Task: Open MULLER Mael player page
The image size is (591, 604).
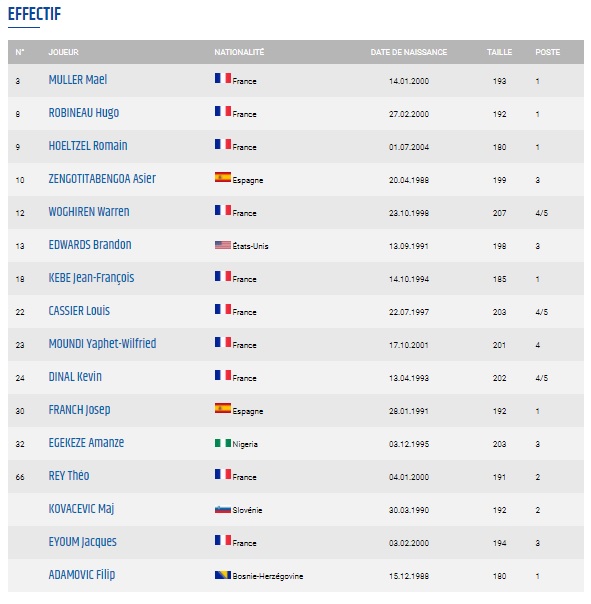Action: click(78, 80)
